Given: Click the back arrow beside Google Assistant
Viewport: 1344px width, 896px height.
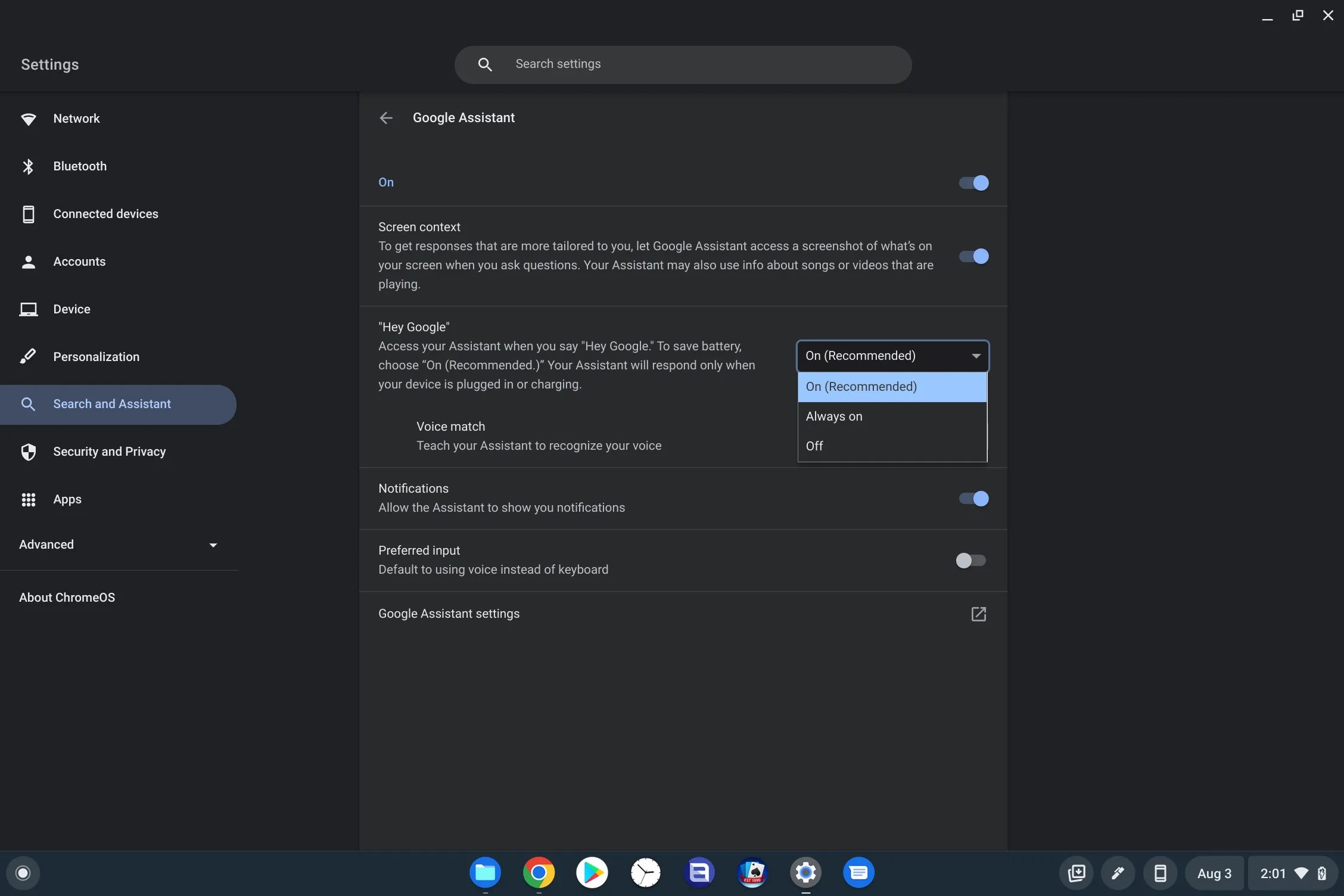Looking at the screenshot, I should (x=386, y=118).
